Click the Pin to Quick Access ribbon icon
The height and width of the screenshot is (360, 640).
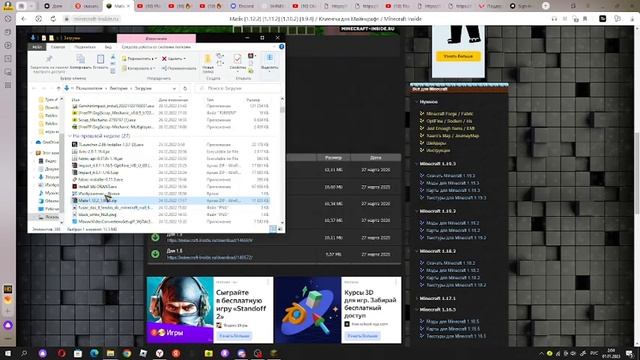(49, 60)
